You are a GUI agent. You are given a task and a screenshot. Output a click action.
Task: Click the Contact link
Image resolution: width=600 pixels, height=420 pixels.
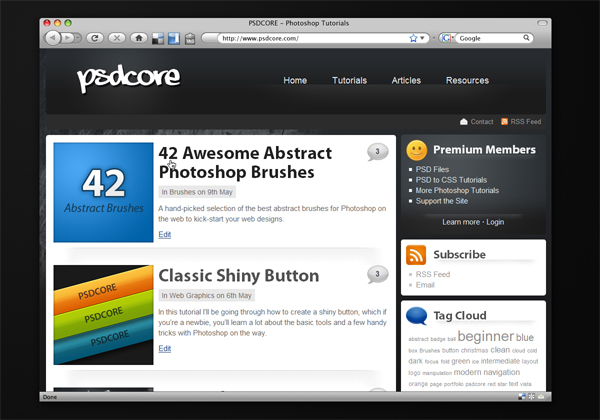482,122
